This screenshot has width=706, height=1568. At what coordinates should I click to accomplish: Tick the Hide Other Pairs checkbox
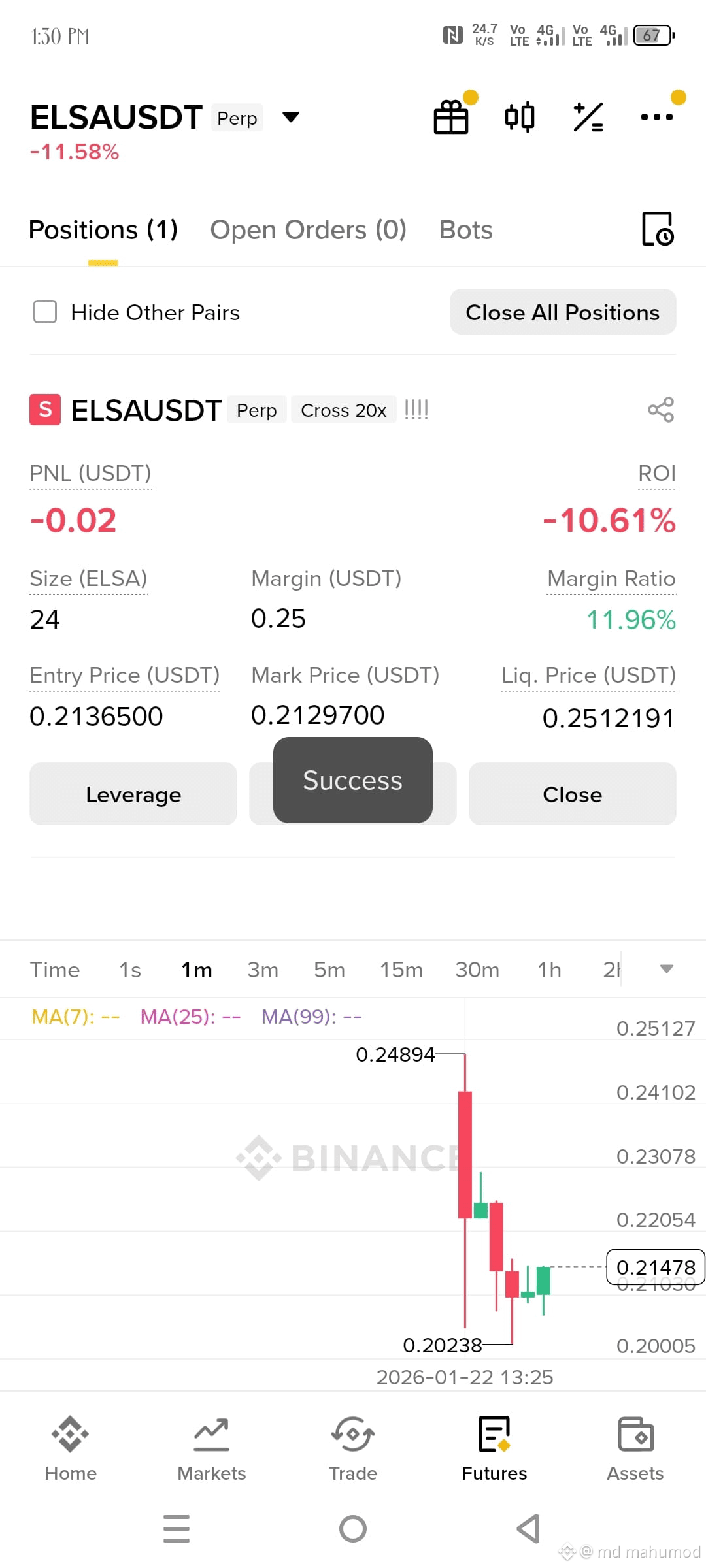click(45, 312)
